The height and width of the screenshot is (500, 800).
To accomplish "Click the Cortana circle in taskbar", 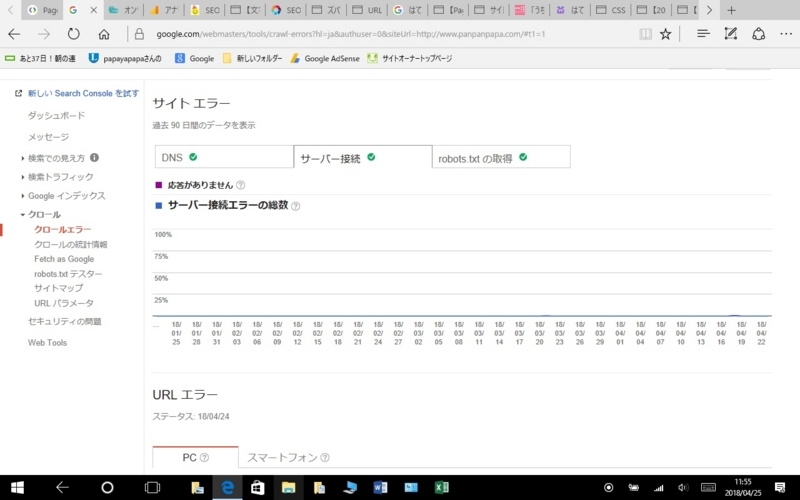I will [x=107, y=488].
